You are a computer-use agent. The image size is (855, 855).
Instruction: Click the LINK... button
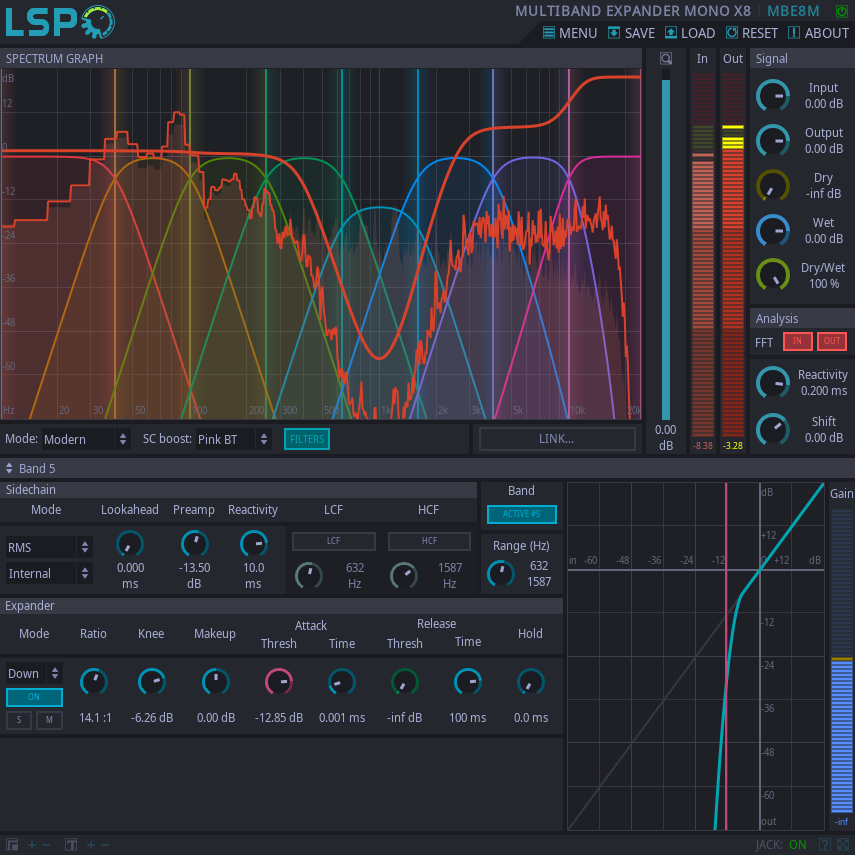(x=557, y=439)
